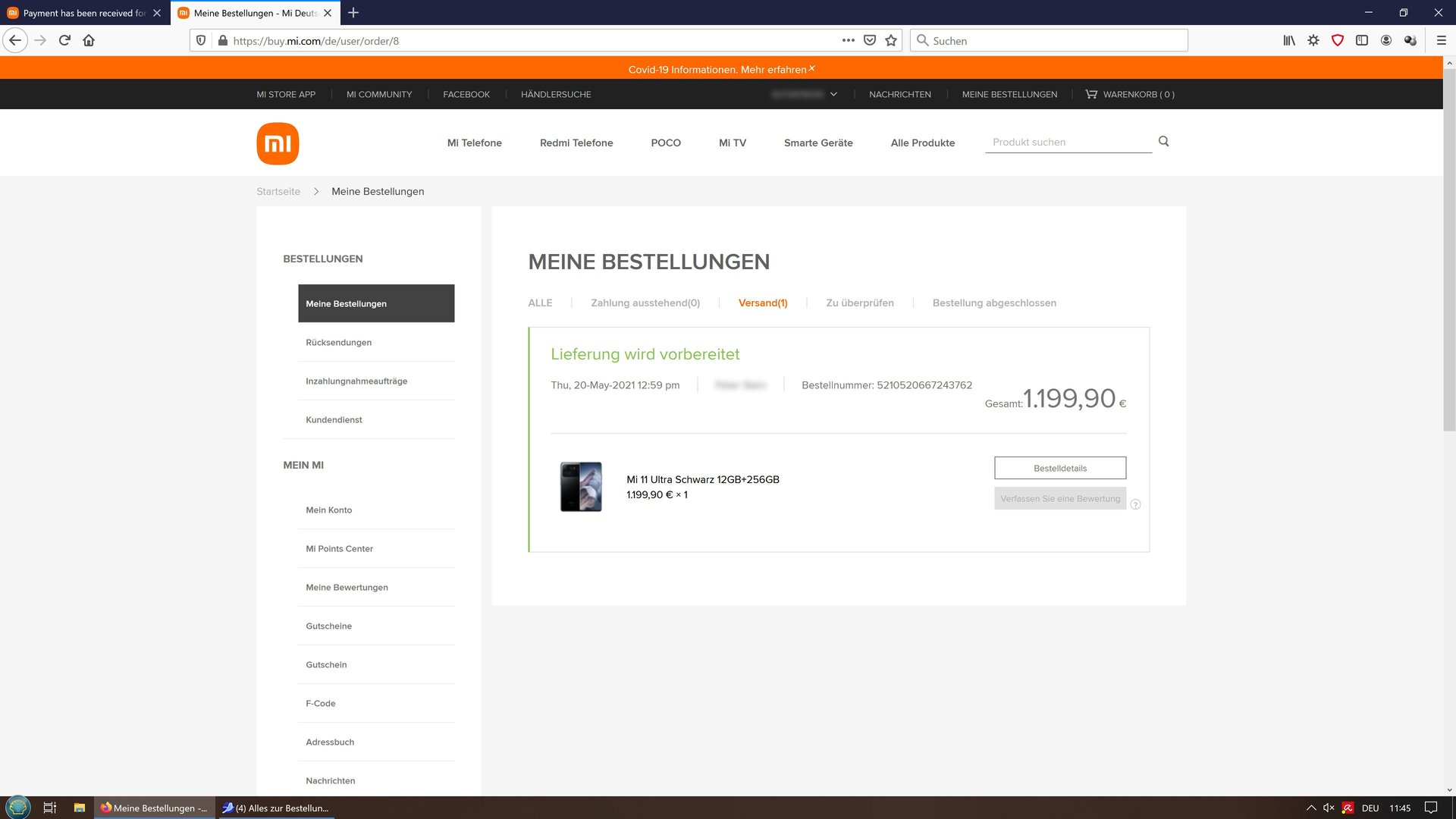This screenshot has height=819, width=1456.
Task: Open the Windows start button
Action: click(17, 808)
